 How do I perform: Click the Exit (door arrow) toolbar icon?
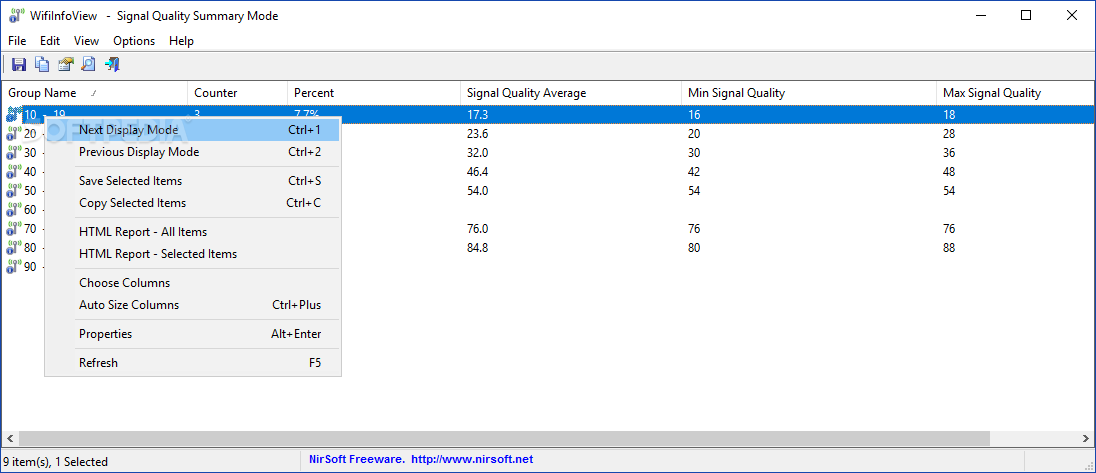pos(112,65)
